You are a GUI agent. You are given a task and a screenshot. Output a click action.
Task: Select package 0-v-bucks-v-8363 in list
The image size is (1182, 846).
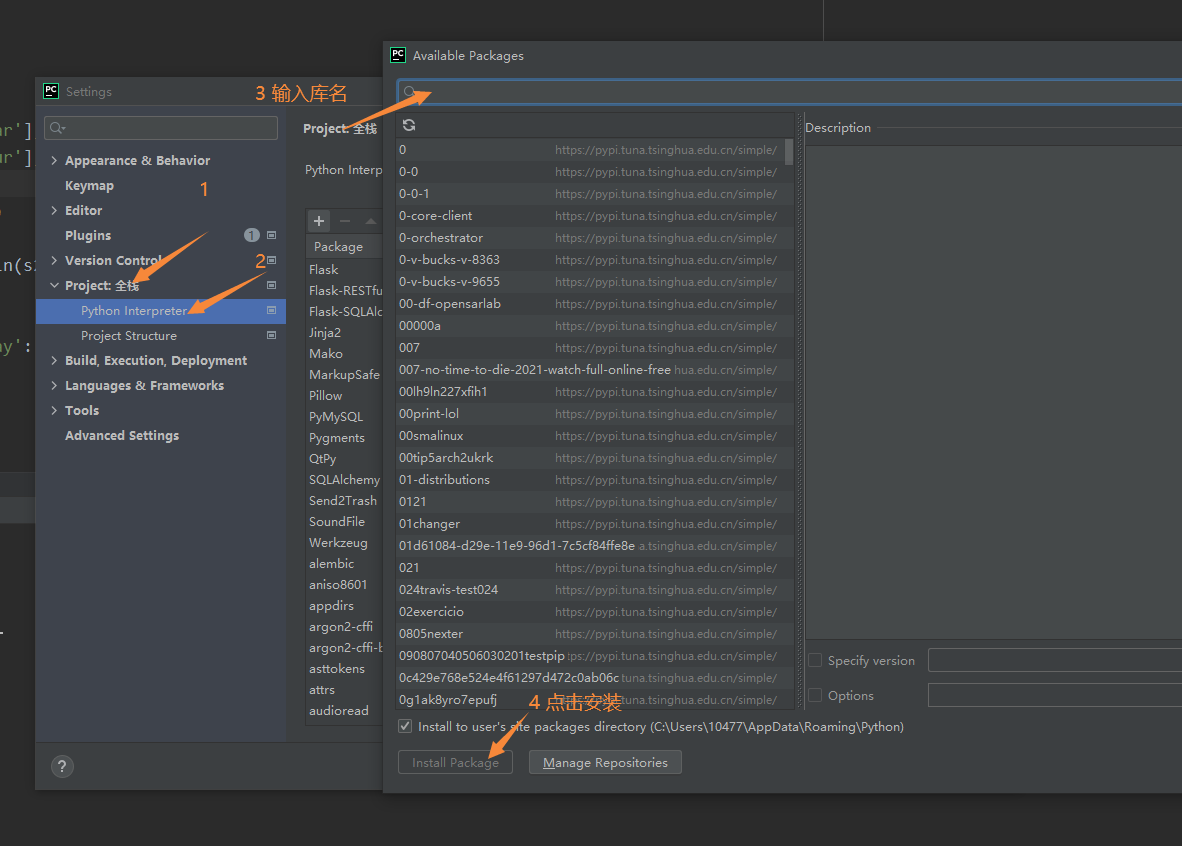595,259
